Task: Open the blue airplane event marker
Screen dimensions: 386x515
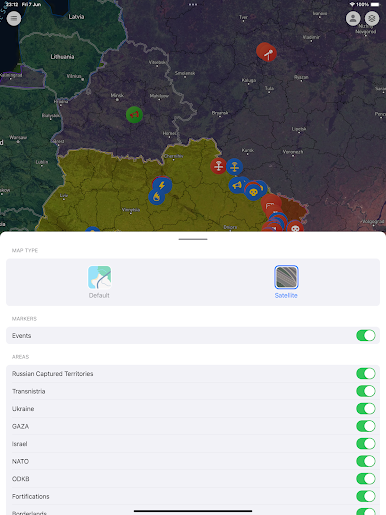Action: pyautogui.click(x=235, y=167)
